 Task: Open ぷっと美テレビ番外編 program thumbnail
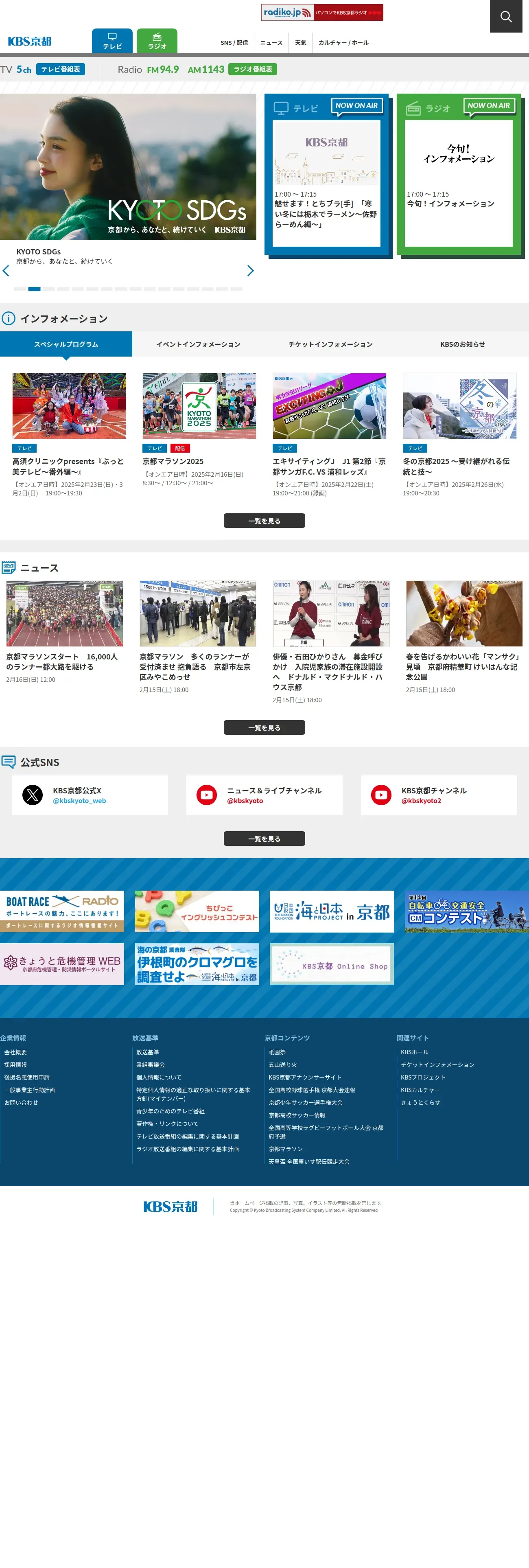tap(69, 406)
